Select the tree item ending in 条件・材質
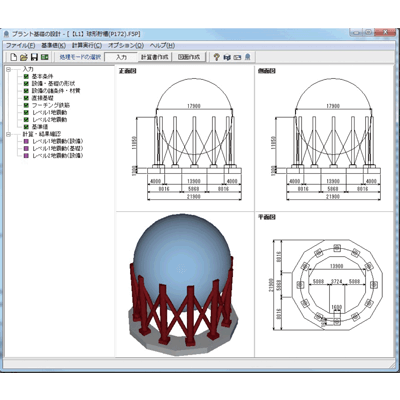Image resolution: width=400 pixels, height=400 pixels. click(56, 91)
